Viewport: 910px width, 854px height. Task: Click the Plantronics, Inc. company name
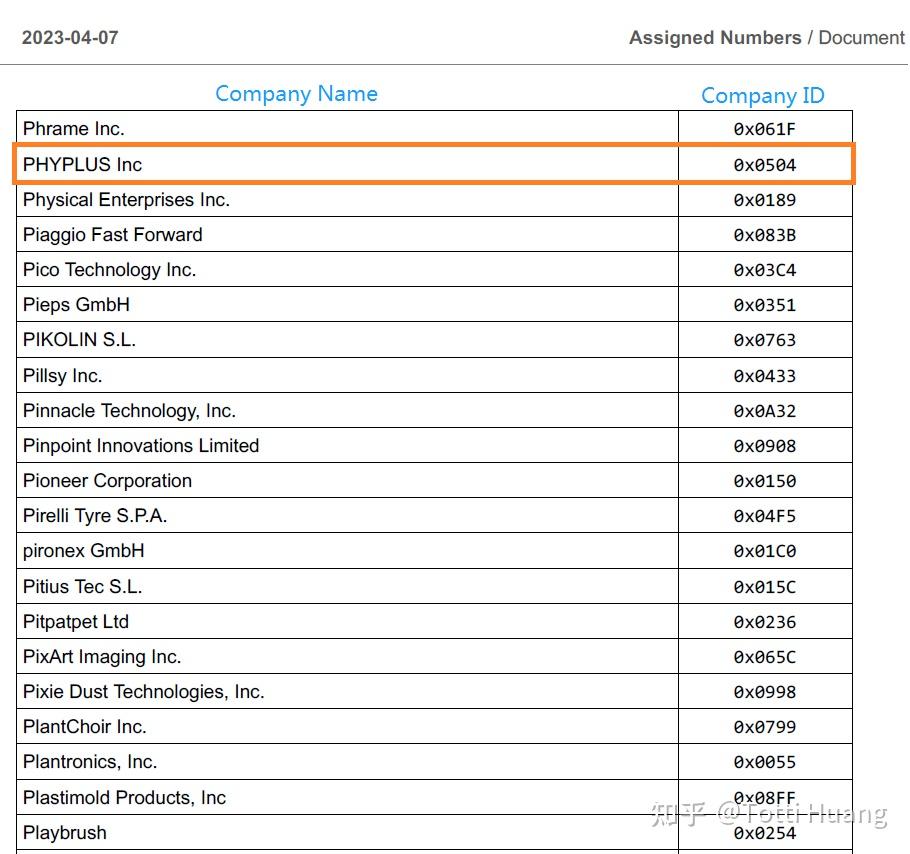90,762
